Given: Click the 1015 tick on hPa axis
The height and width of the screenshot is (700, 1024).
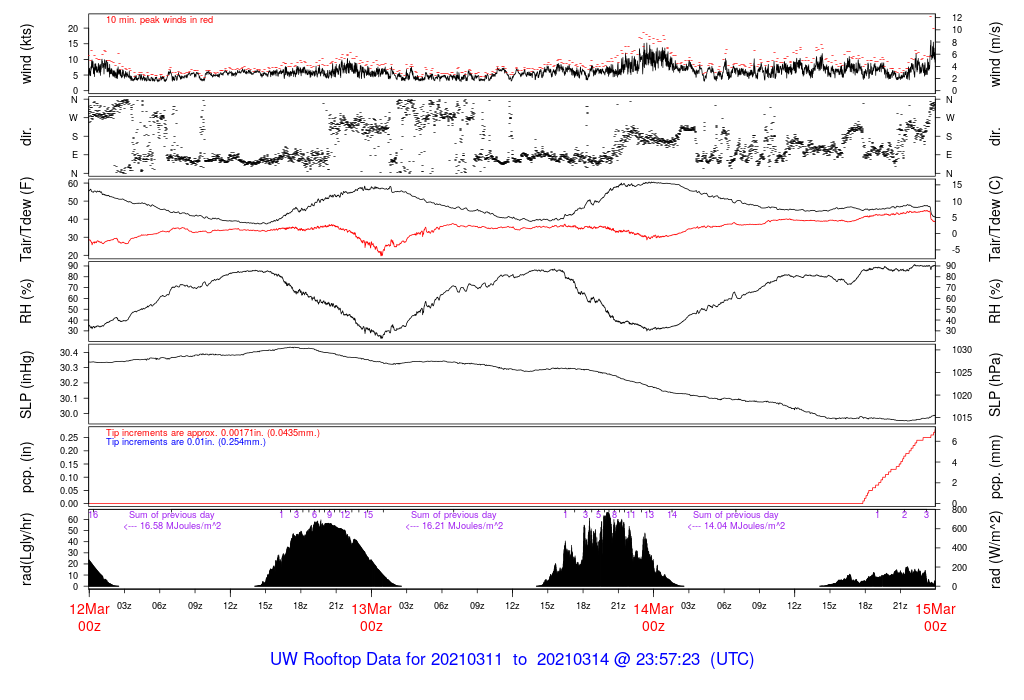Looking at the screenshot, I should click(961, 418).
